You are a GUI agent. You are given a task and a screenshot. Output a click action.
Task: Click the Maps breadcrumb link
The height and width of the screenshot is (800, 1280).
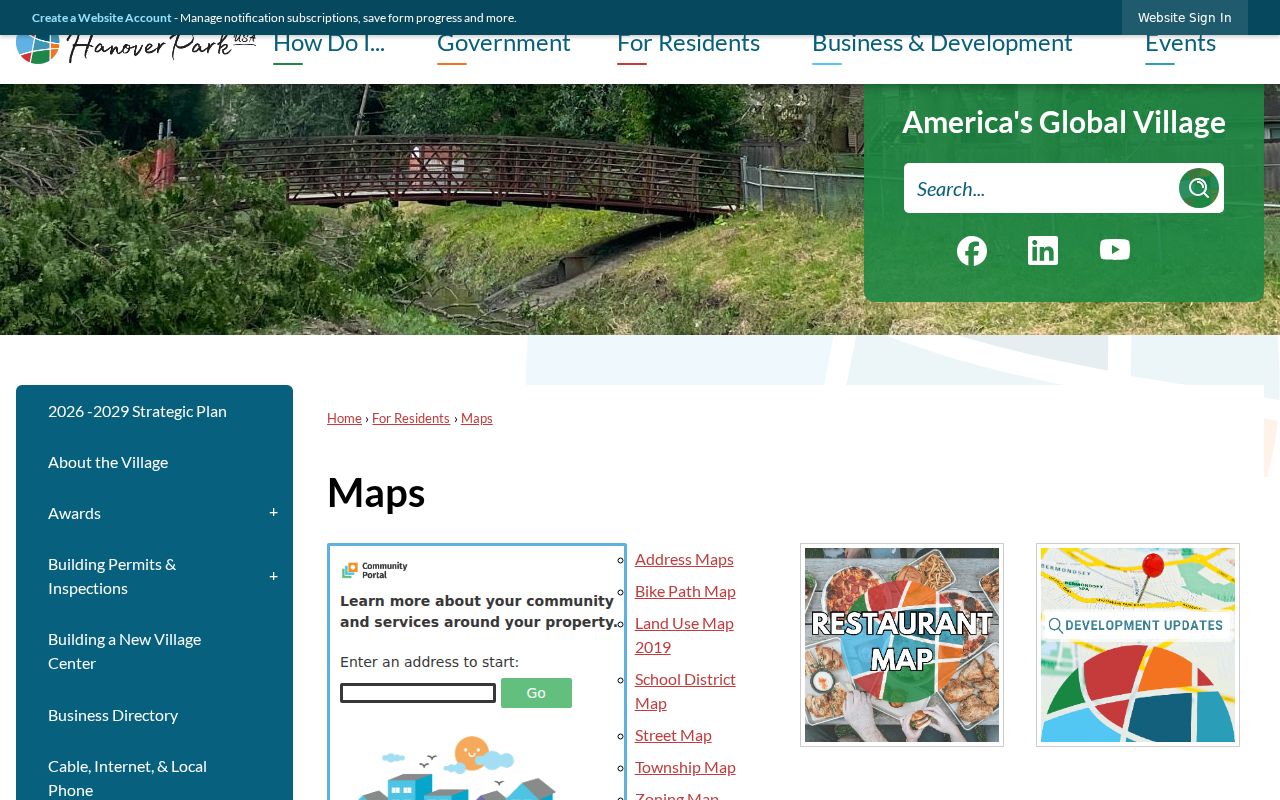477,418
